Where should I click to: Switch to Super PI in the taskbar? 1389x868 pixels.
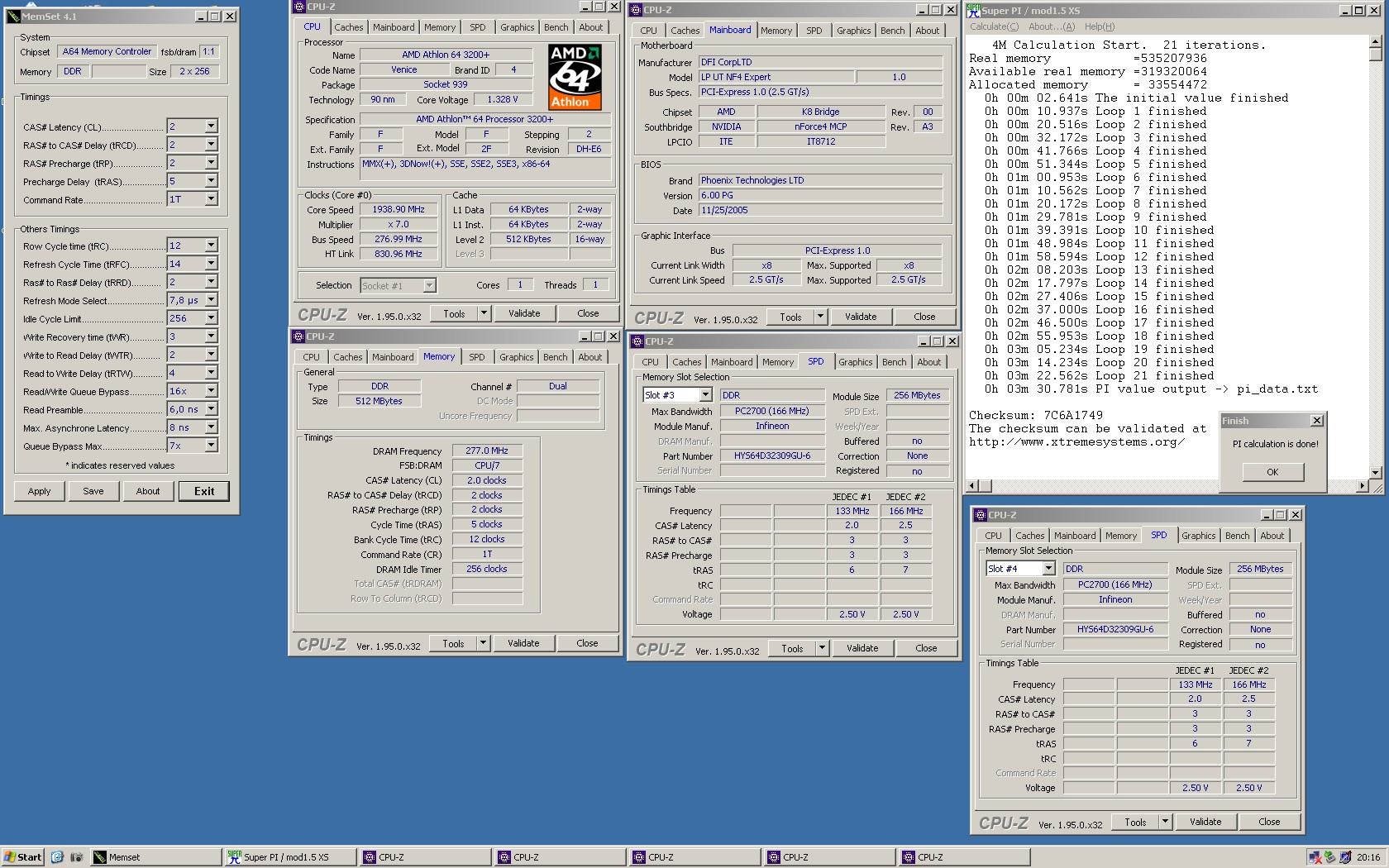pyautogui.click(x=289, y=857)
